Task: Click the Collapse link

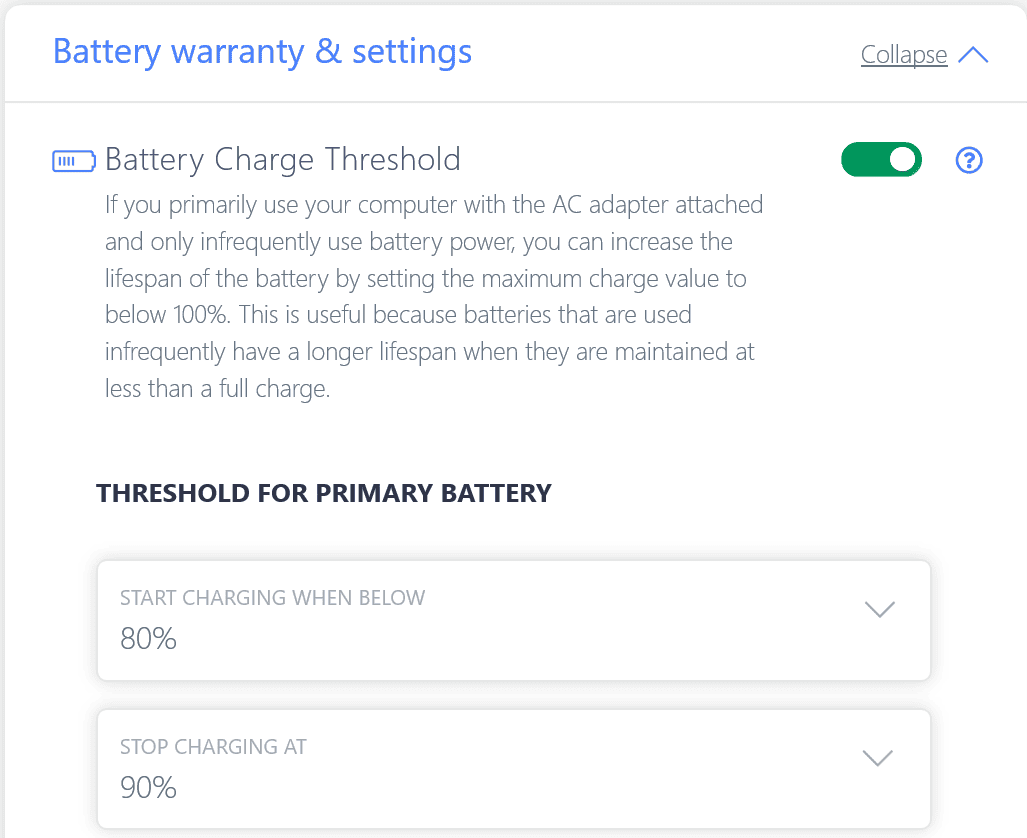Action: click(x=903, y=55)
